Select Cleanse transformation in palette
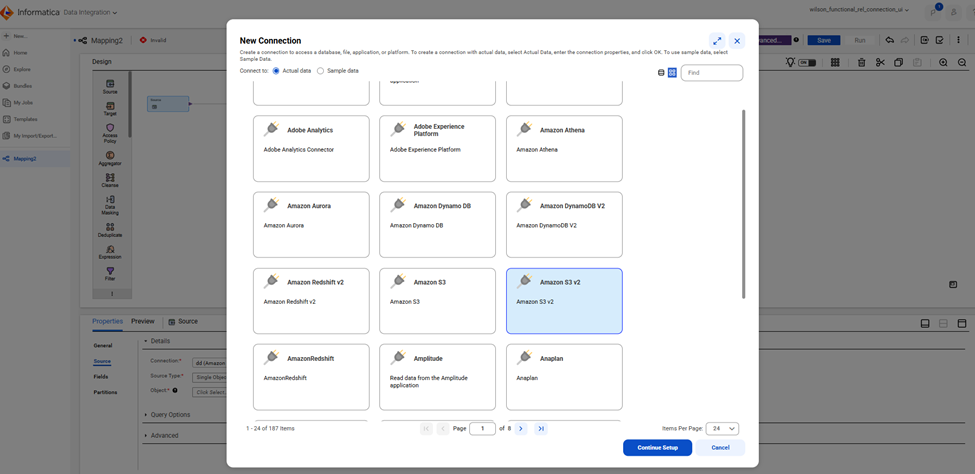Image resolution: width=975 pixels, height=474 pixels. click(x=110, y=181)
